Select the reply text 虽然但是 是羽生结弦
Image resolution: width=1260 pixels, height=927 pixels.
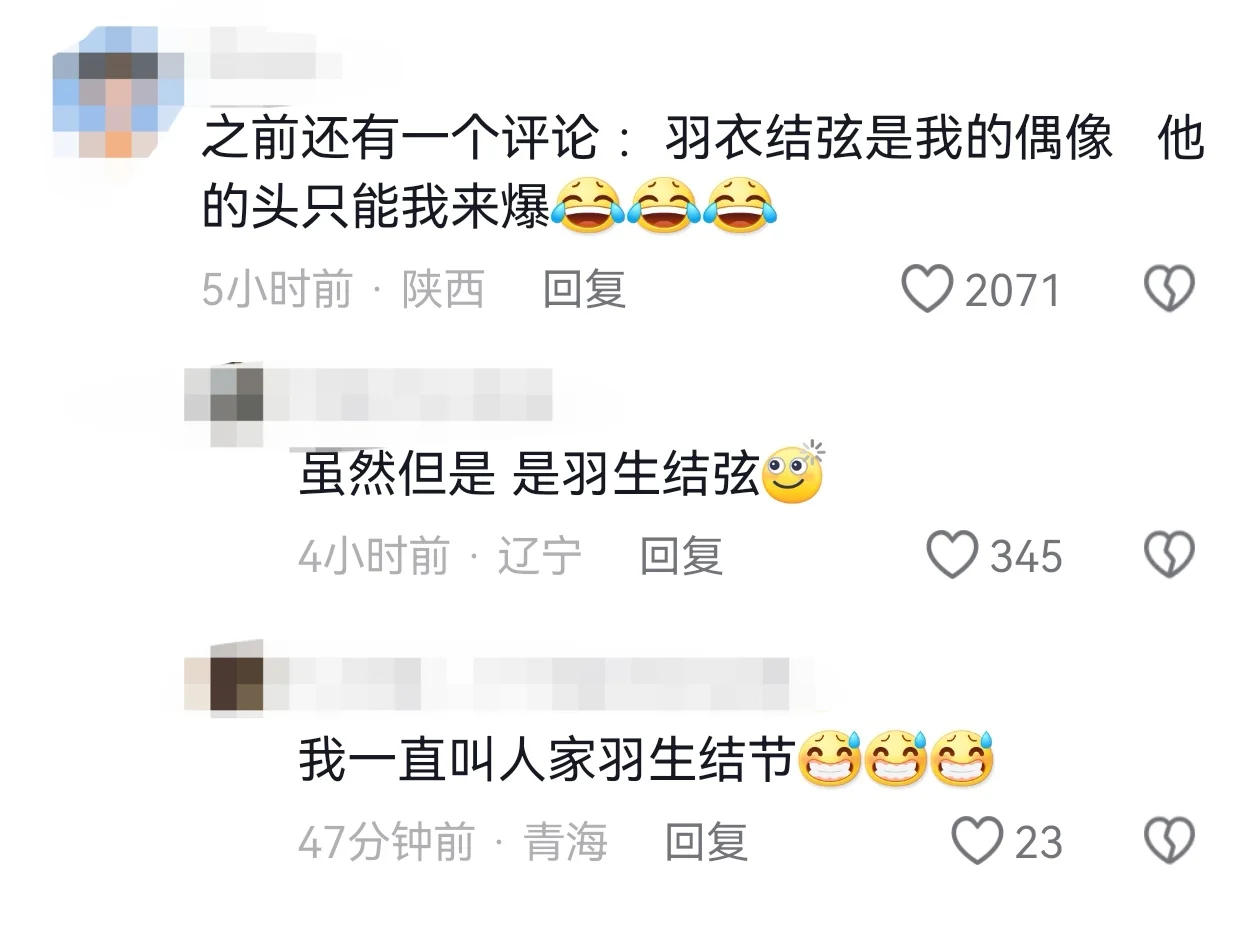(x=561, y=474)
